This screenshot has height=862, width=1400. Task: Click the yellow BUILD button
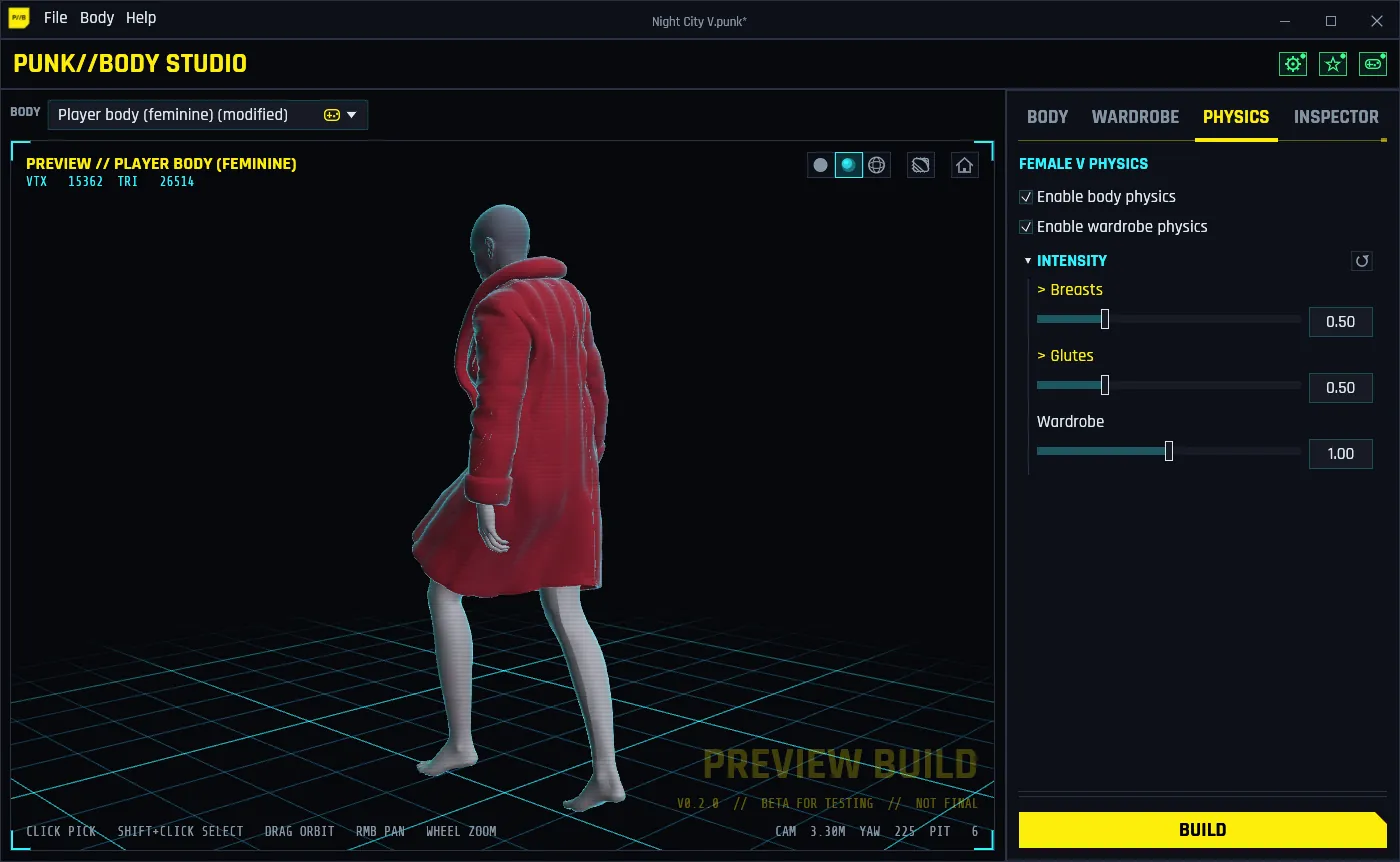click(x=1203, y=830)
